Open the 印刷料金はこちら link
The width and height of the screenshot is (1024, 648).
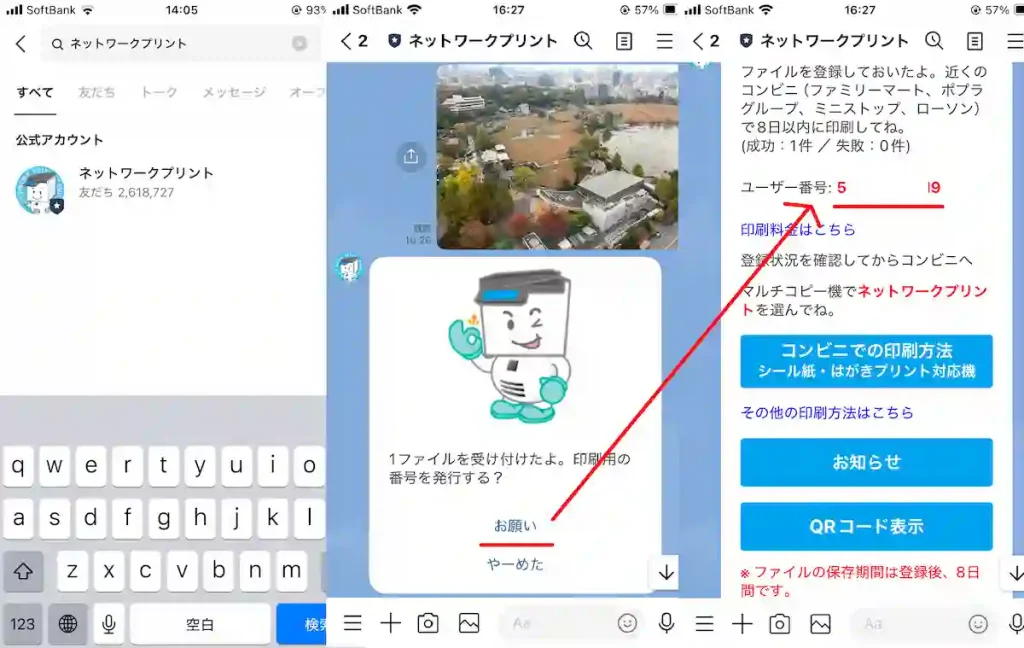796,229
